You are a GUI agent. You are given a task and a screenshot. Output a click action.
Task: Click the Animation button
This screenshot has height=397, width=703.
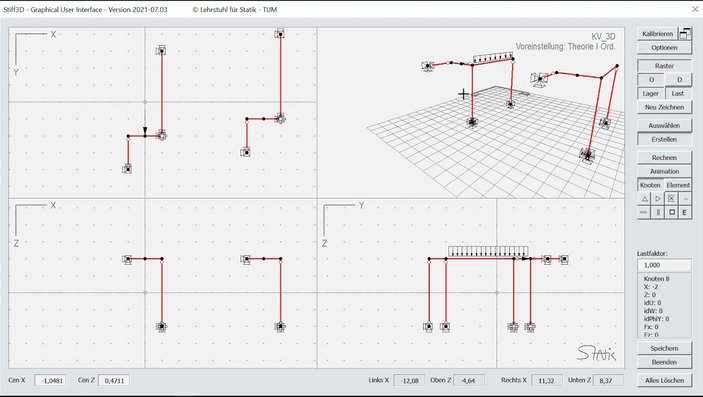click(664, 171)
